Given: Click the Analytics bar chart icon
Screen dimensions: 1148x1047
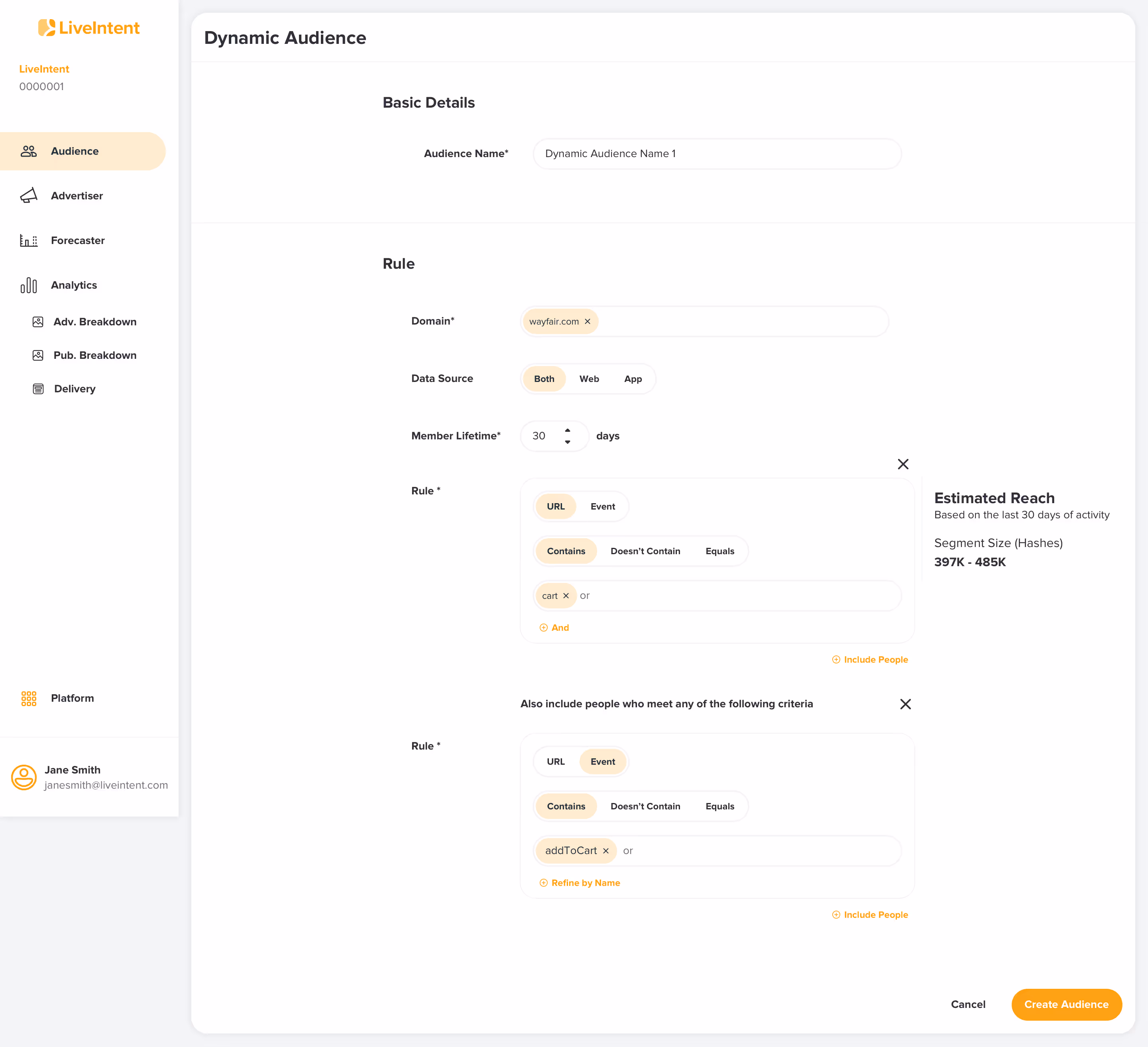Looking at the screenshot, I should click(28, 285).
